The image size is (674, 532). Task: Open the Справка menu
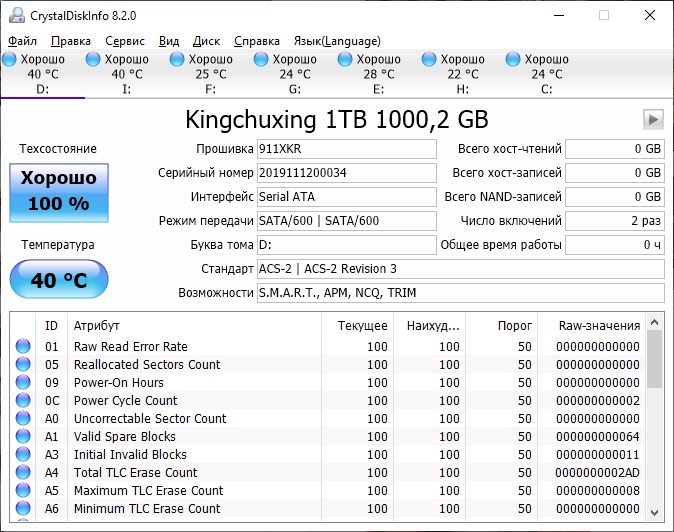[x=257, y=41]
